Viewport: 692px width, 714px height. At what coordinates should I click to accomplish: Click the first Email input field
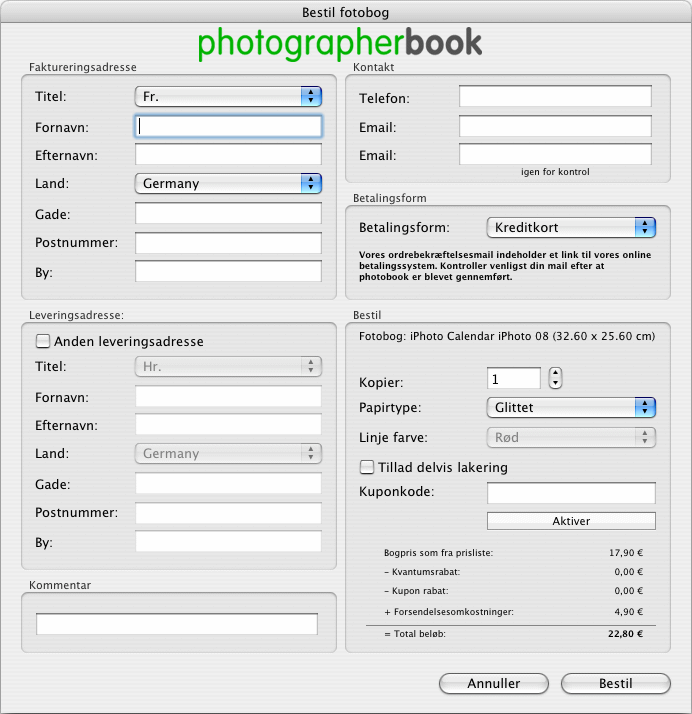[555, 126]
